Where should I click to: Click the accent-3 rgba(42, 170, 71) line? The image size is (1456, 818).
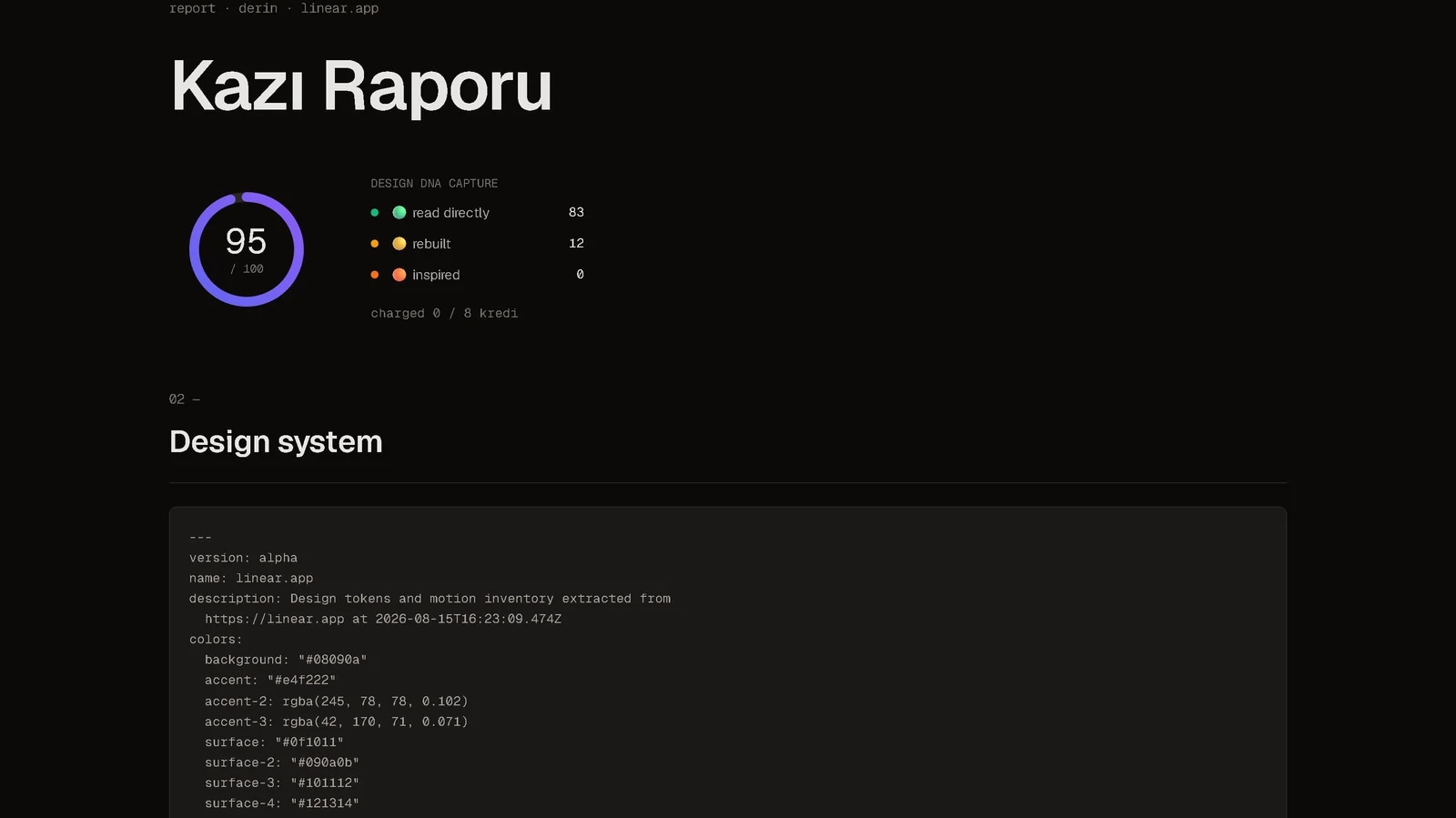pos(336,722)
